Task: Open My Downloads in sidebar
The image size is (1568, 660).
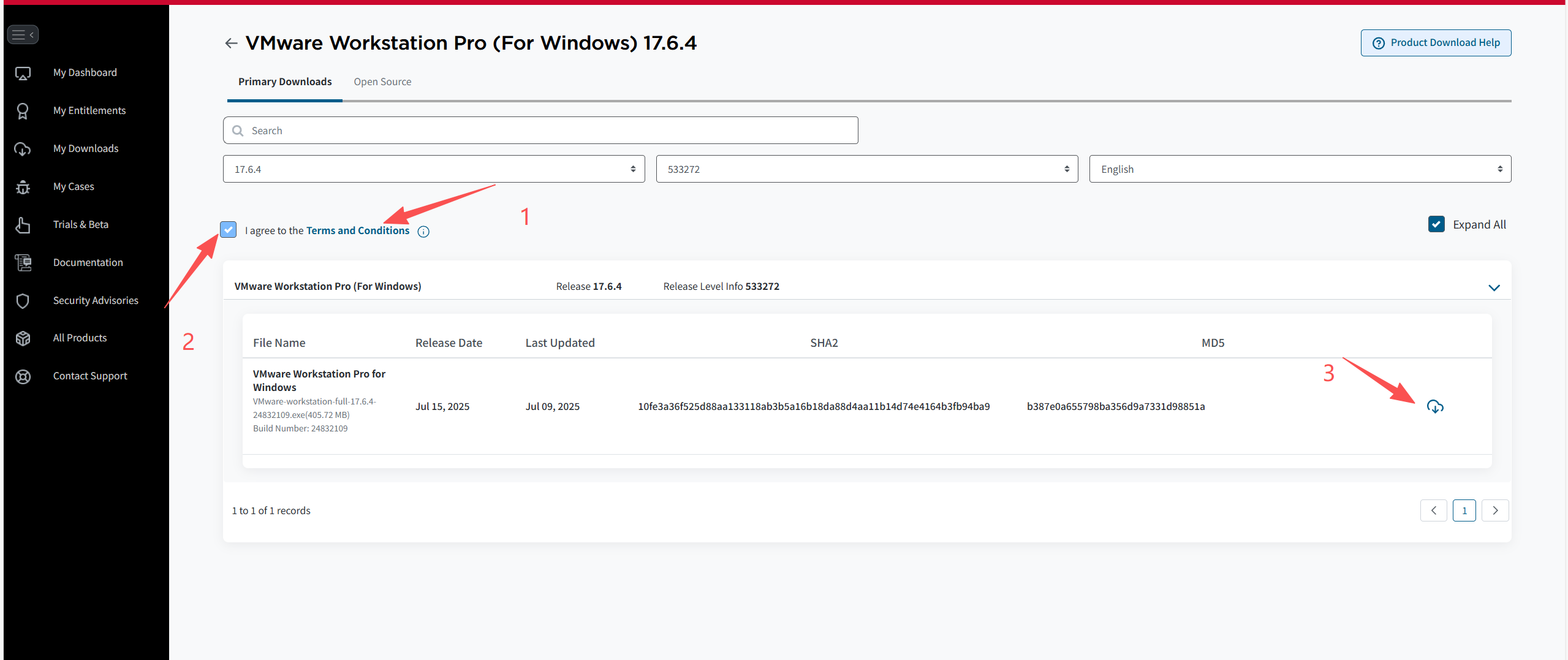Action: 86,148
